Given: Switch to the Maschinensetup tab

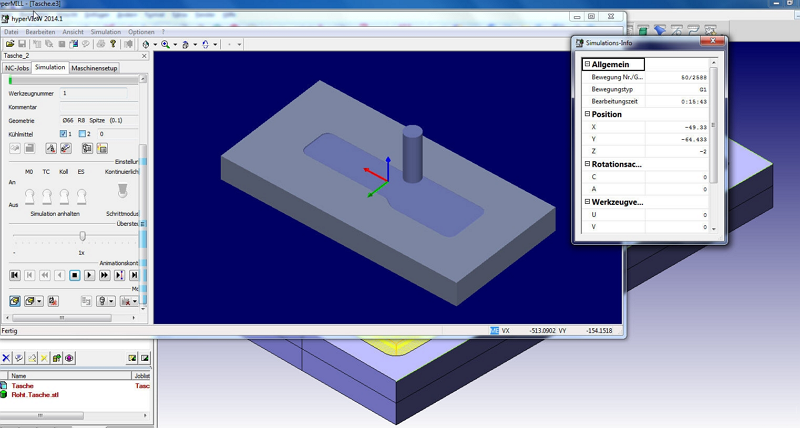Looking at the screenshot, I should click(94, 68).
